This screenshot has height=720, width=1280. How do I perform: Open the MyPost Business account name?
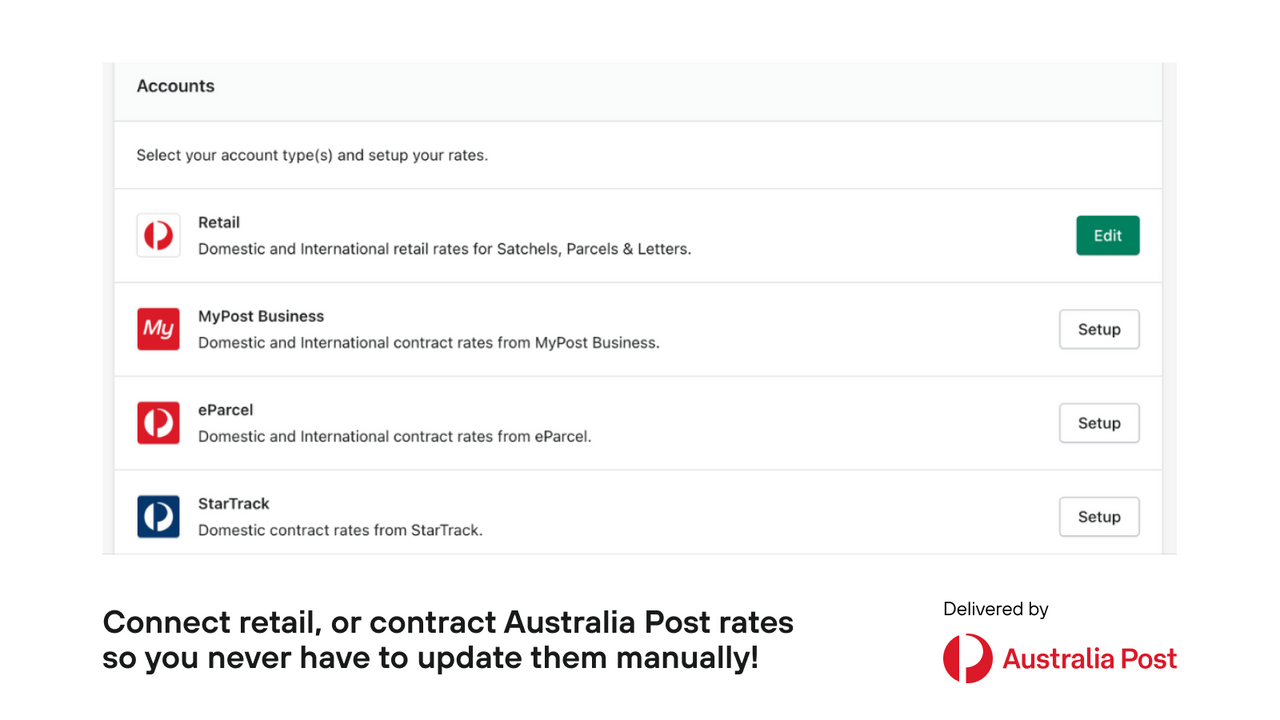261,316
